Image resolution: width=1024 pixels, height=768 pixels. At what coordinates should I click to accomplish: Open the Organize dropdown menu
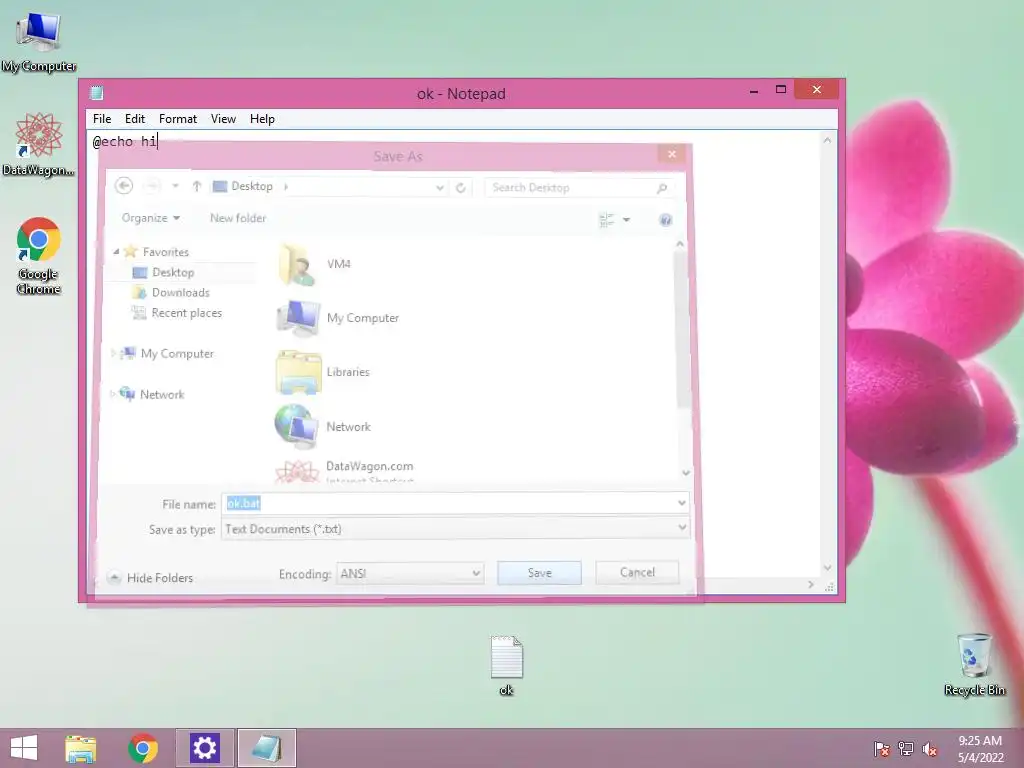coord(151,218)
